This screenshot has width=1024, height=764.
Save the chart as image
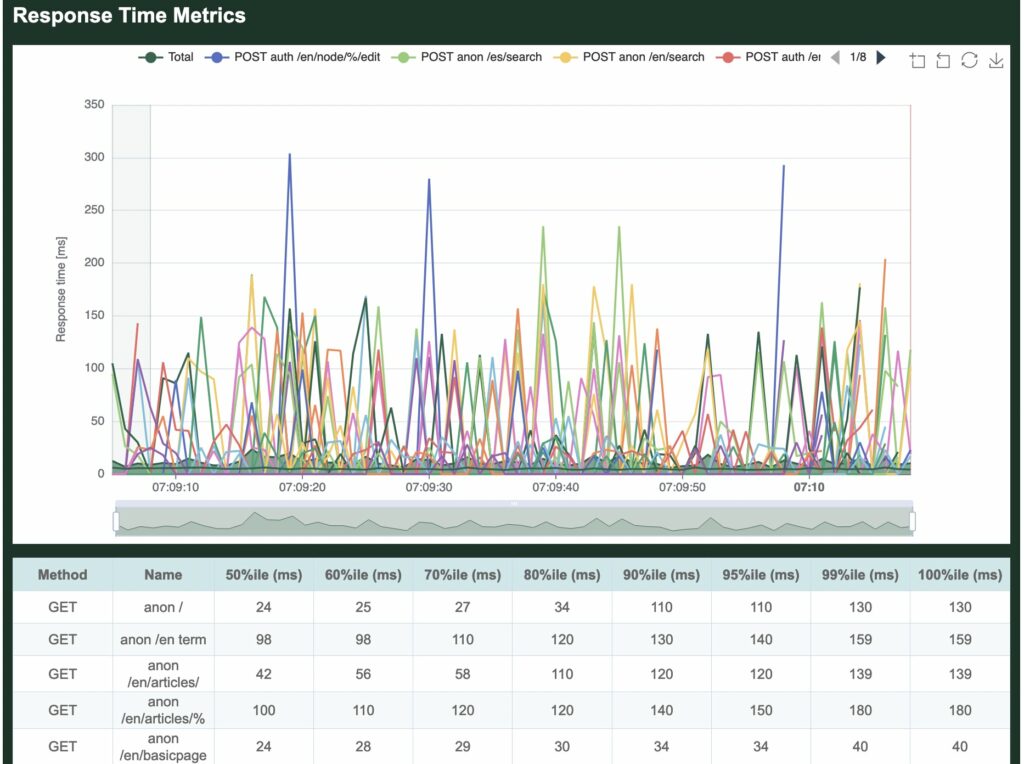pyautogui.click(x=995, y=61)
